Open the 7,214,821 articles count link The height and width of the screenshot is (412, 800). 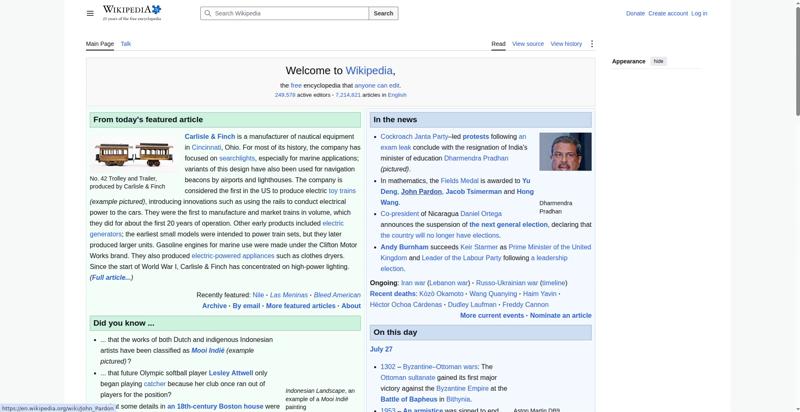pyautogui.click(x=348, y=95)
